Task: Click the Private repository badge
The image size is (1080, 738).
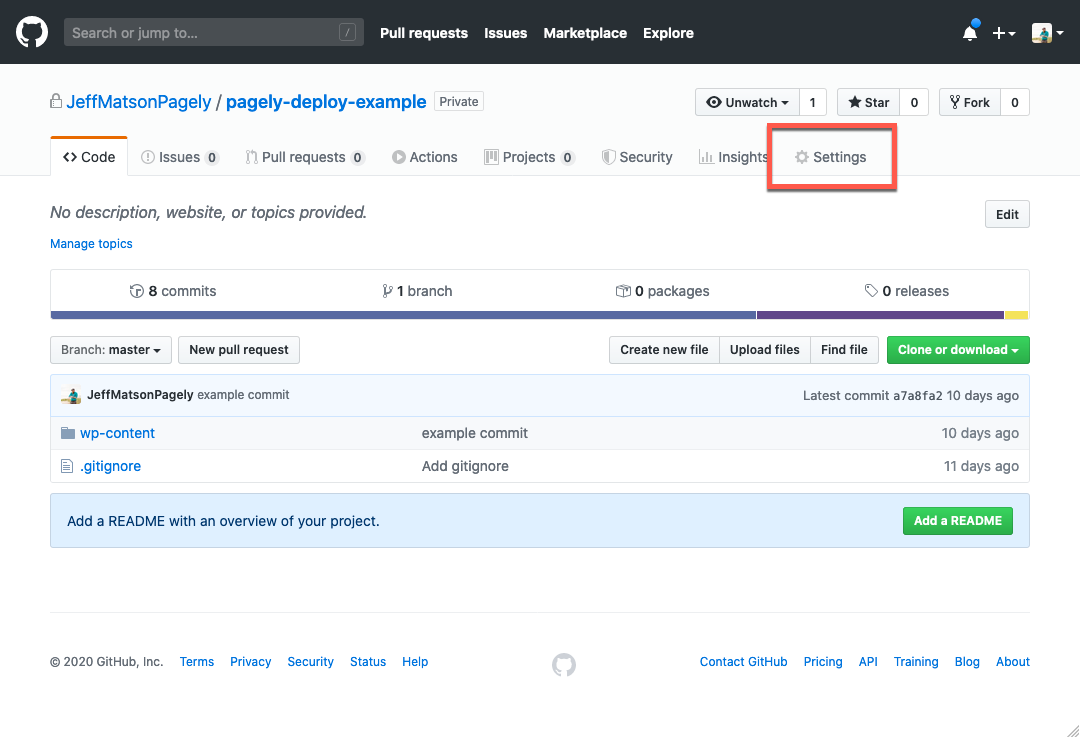Action: click(x=459, y=101)
